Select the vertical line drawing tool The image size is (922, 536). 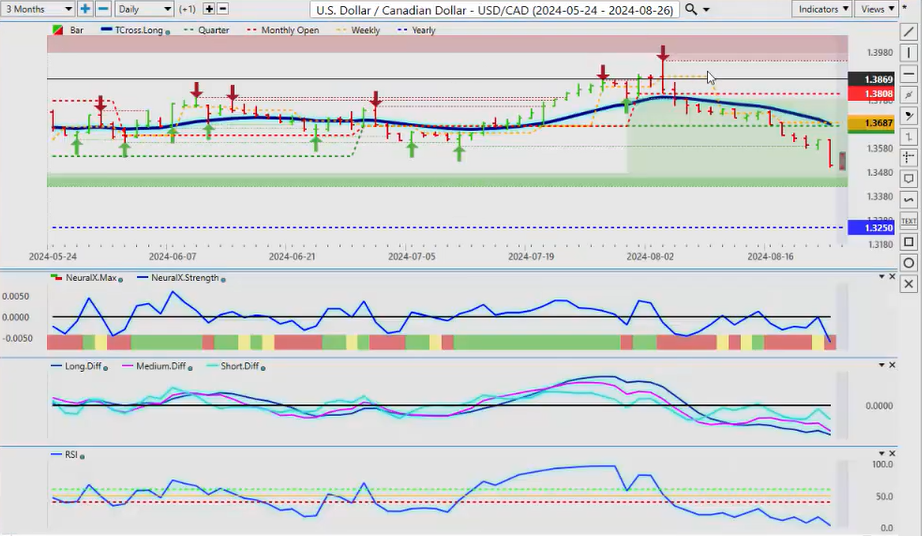[x=908, y=53]
